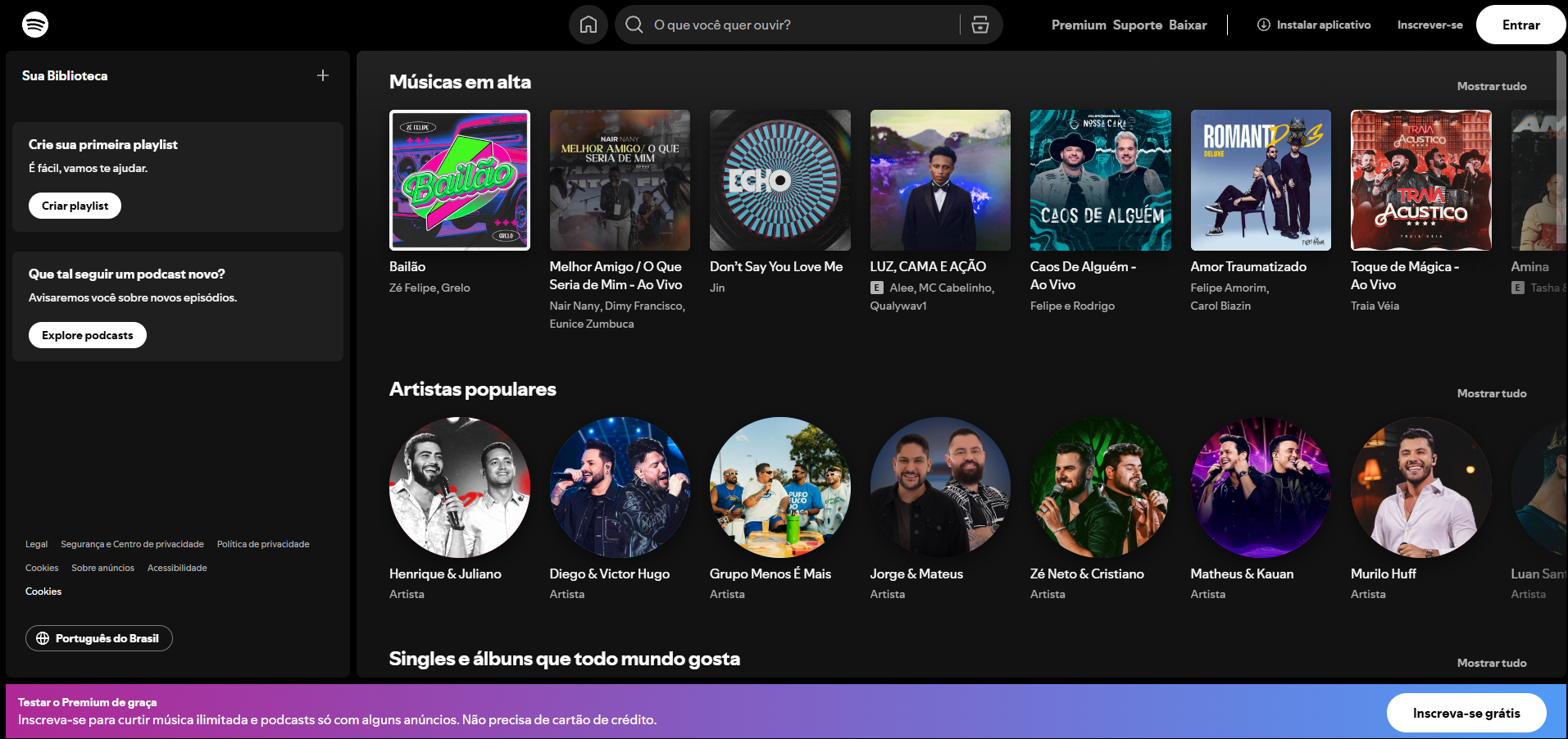Expand Mostrar tudo for Singles e álbuns
Image resolution: width=1568 pixels, height=739 pixels.
[x=1491, y=663]
